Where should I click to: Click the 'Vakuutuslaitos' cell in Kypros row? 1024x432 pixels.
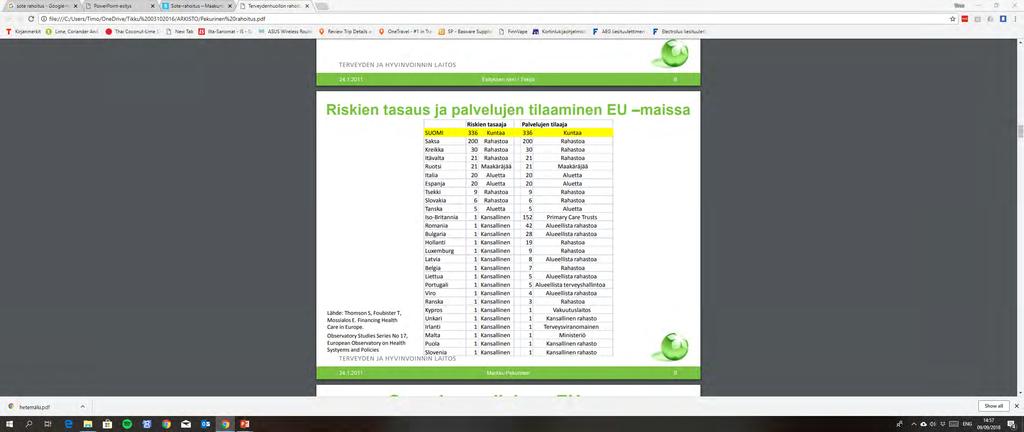click(572, 310)
